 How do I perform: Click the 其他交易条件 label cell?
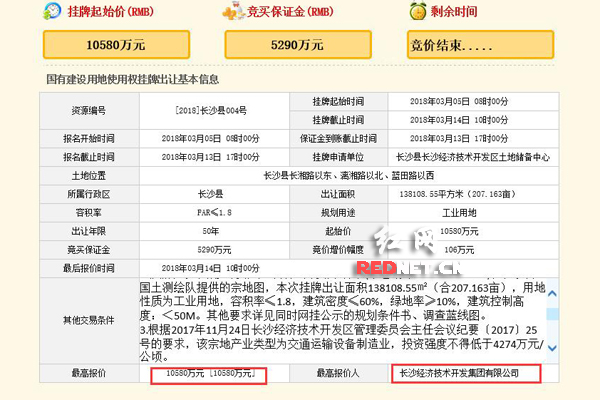click(x=89, y=320)
